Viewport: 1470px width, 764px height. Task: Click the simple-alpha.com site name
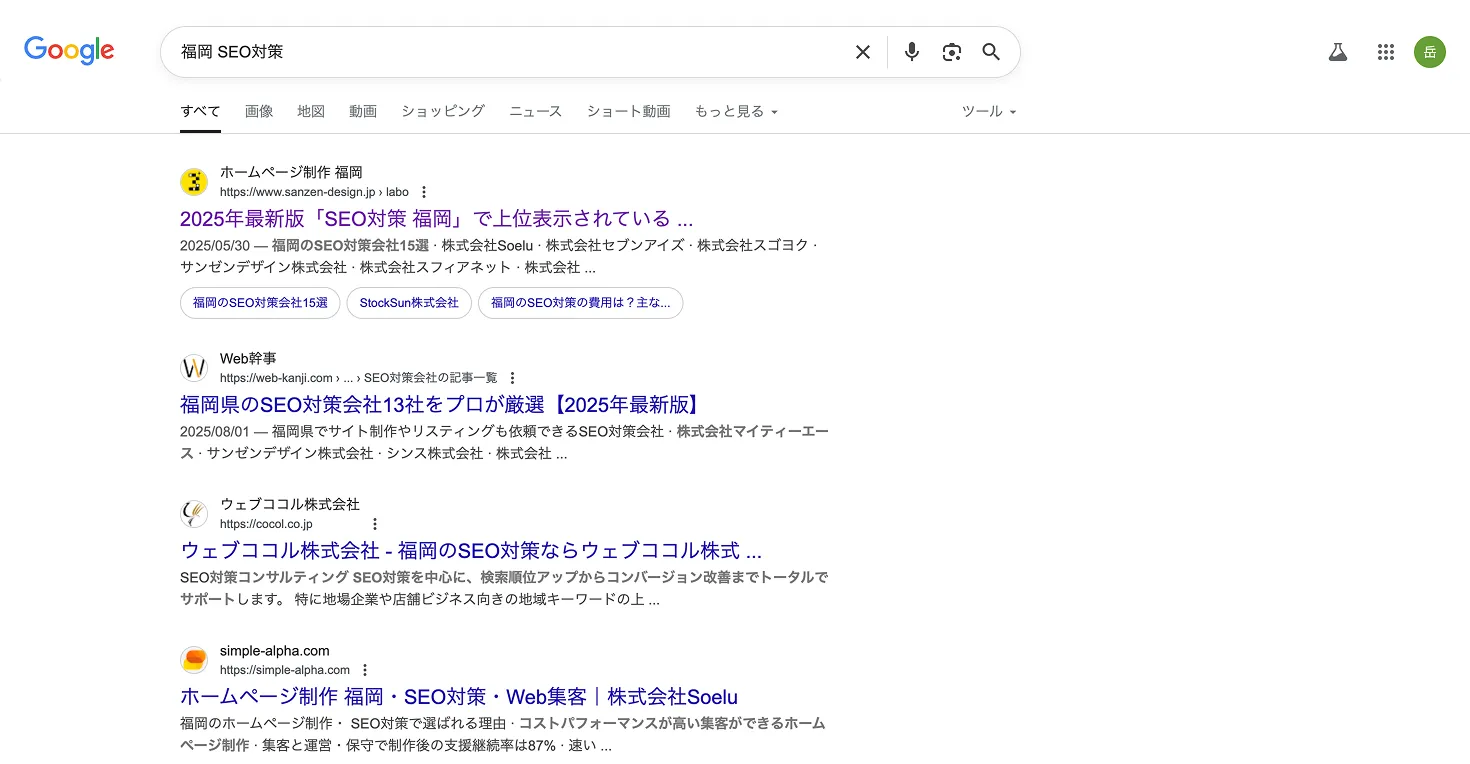click(275, 651)
